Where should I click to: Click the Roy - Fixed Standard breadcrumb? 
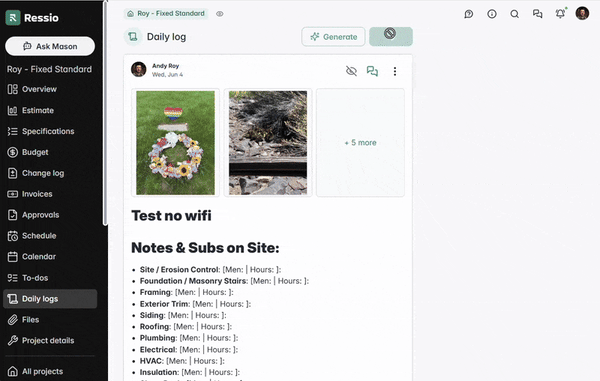[166, 13]
